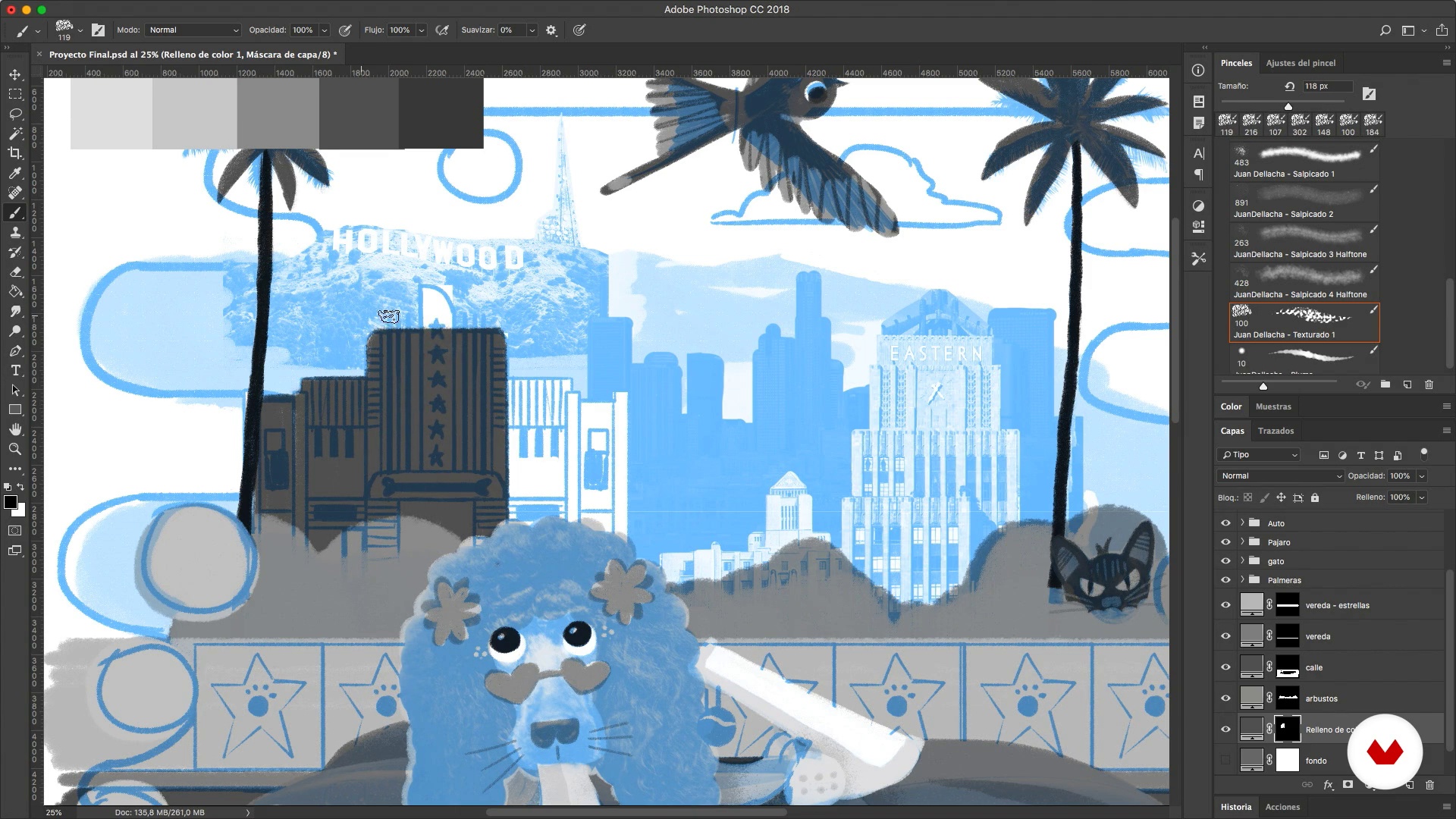Create new brush group folder icon
The width and height of the screenshot is (1456, 819).
click(1385, 384)
